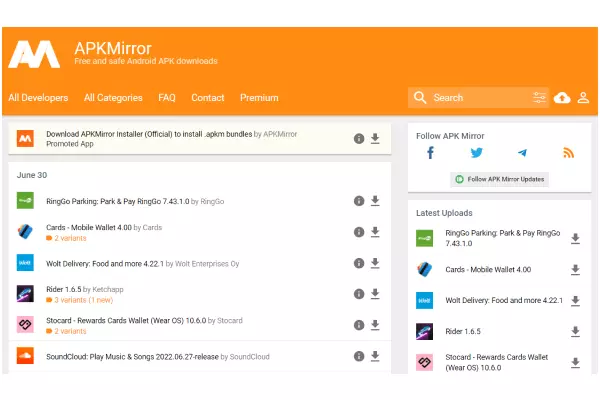
Task: Download Stocard Wear OS from main list
Action: 375,325
